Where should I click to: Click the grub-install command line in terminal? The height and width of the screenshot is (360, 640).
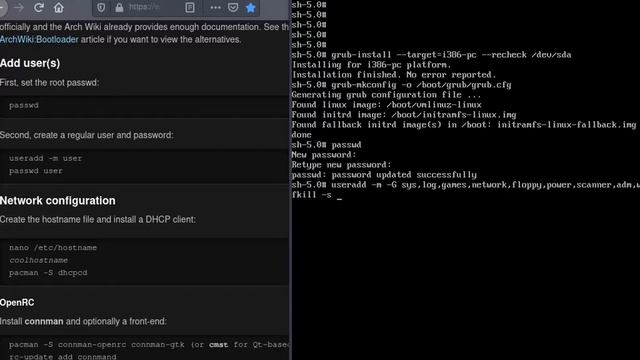(431, 55)
